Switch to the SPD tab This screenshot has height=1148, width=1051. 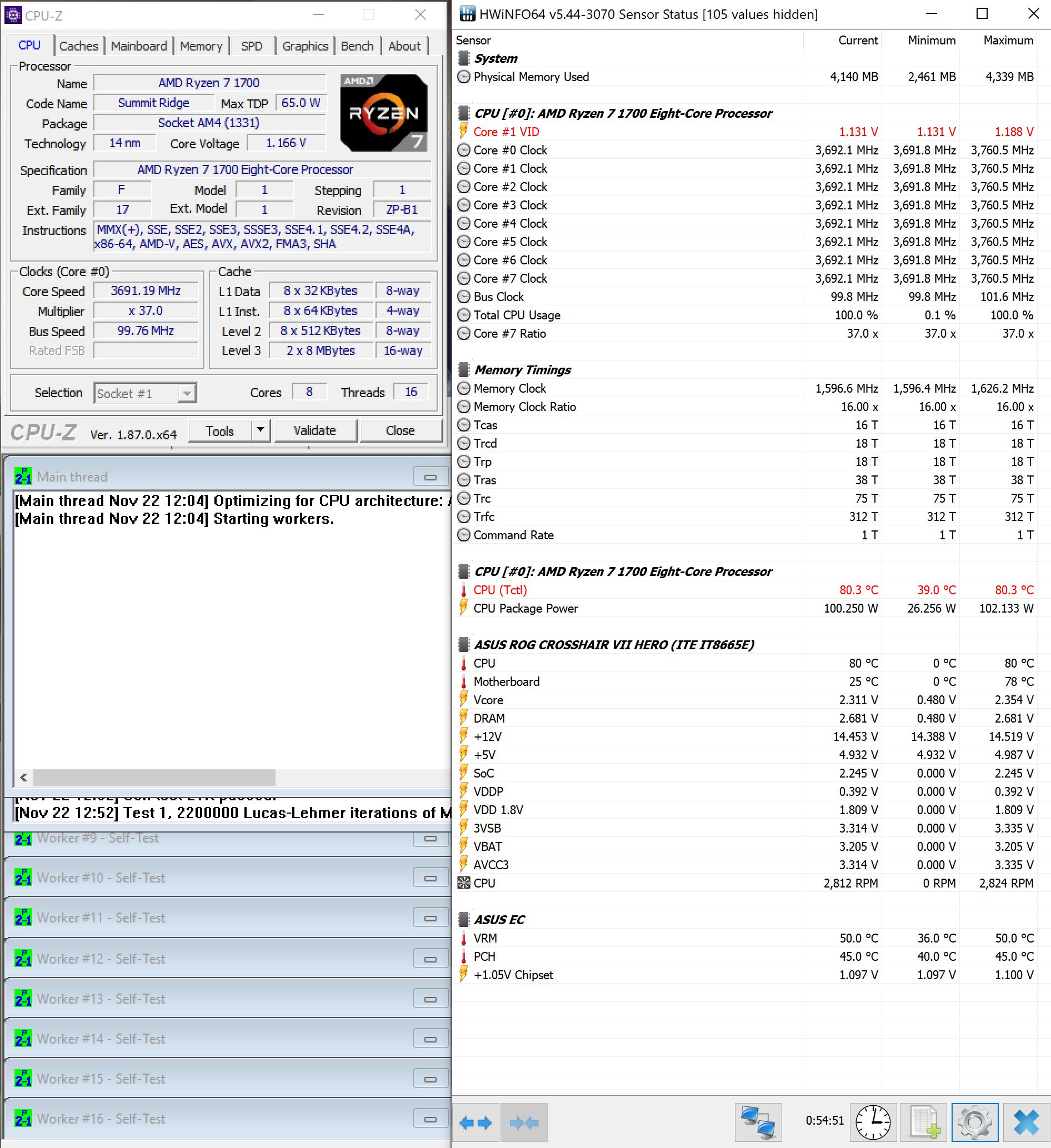(x=252, y=46)
